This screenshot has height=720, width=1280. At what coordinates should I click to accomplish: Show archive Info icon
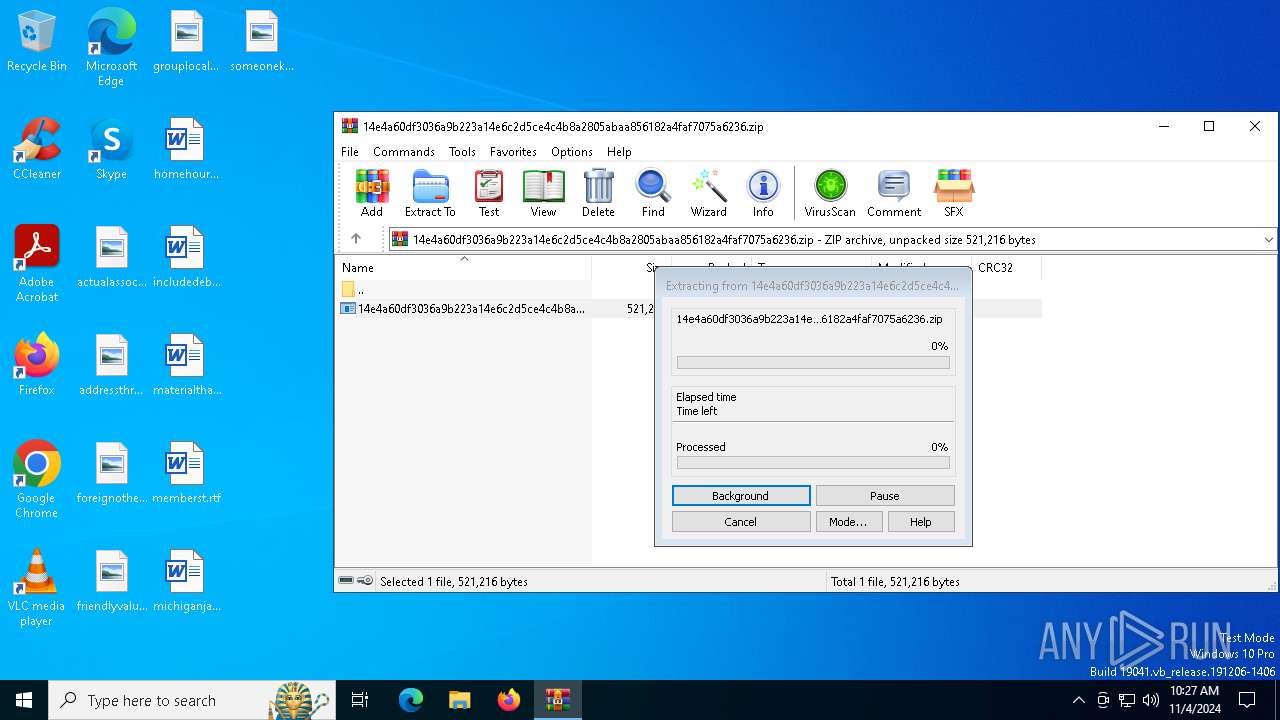click(763, 193)
